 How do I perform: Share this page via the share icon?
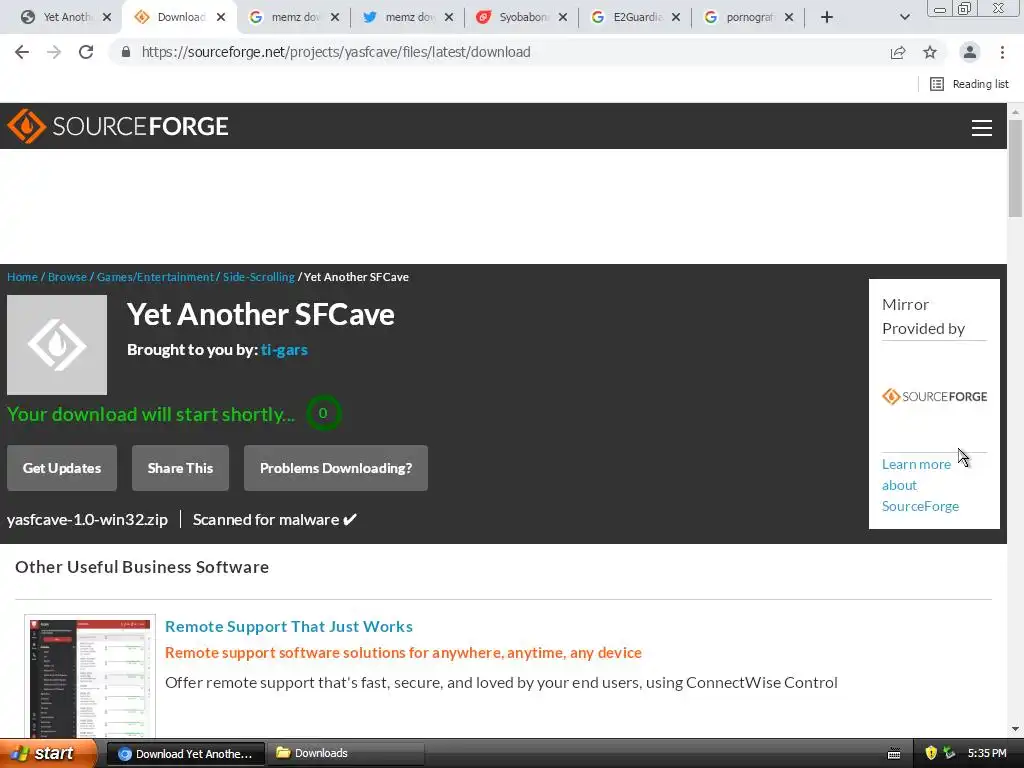point(898,52)
